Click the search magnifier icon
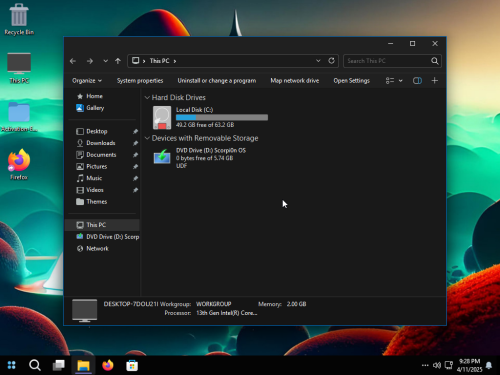Screen dimensions: 500x375 click(x=435, y=61)
